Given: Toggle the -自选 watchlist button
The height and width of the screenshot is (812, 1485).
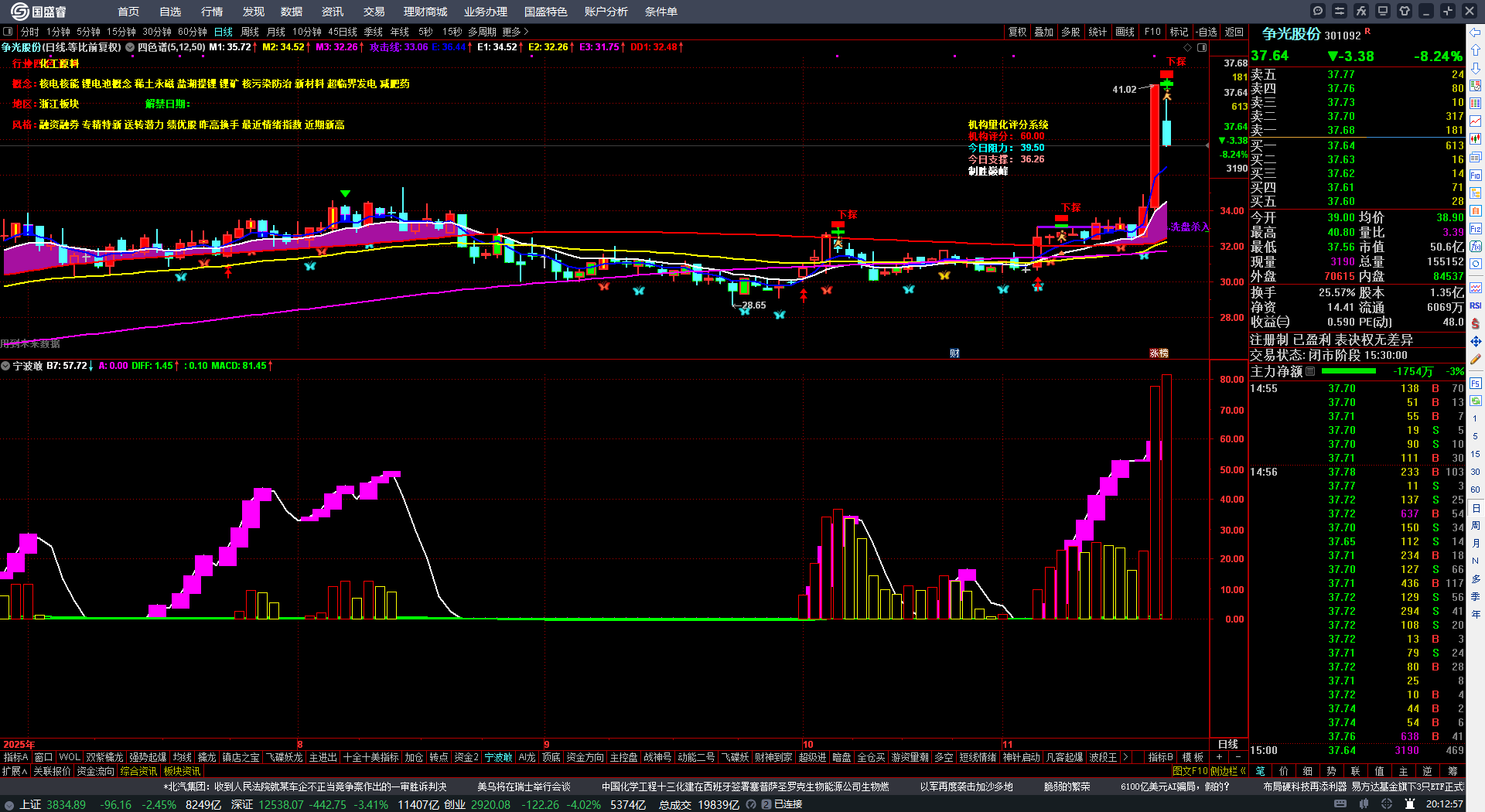Looking at the screenshot, I should (1207, 32).
